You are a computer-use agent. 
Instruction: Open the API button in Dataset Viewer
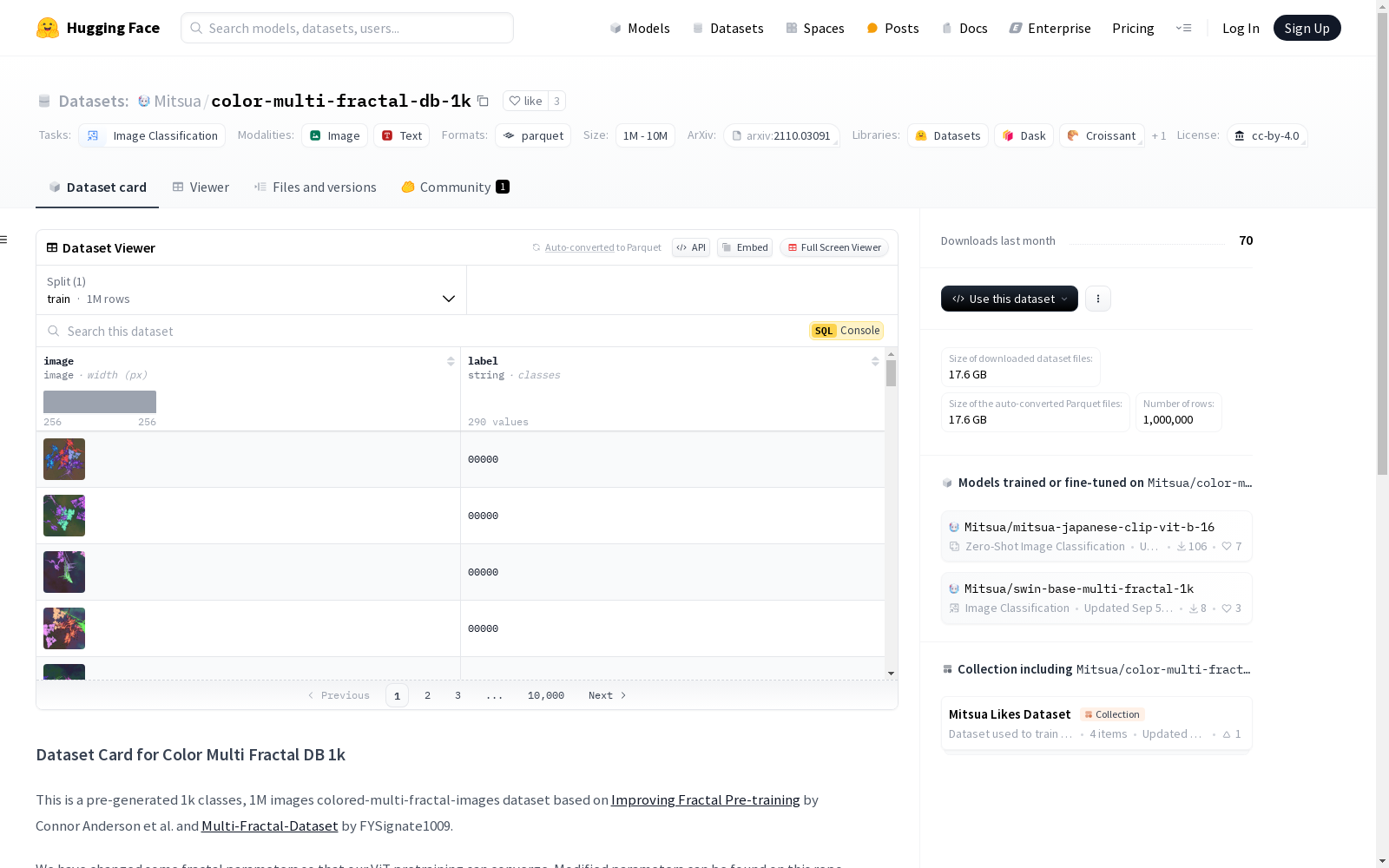(x=691, y=247)
